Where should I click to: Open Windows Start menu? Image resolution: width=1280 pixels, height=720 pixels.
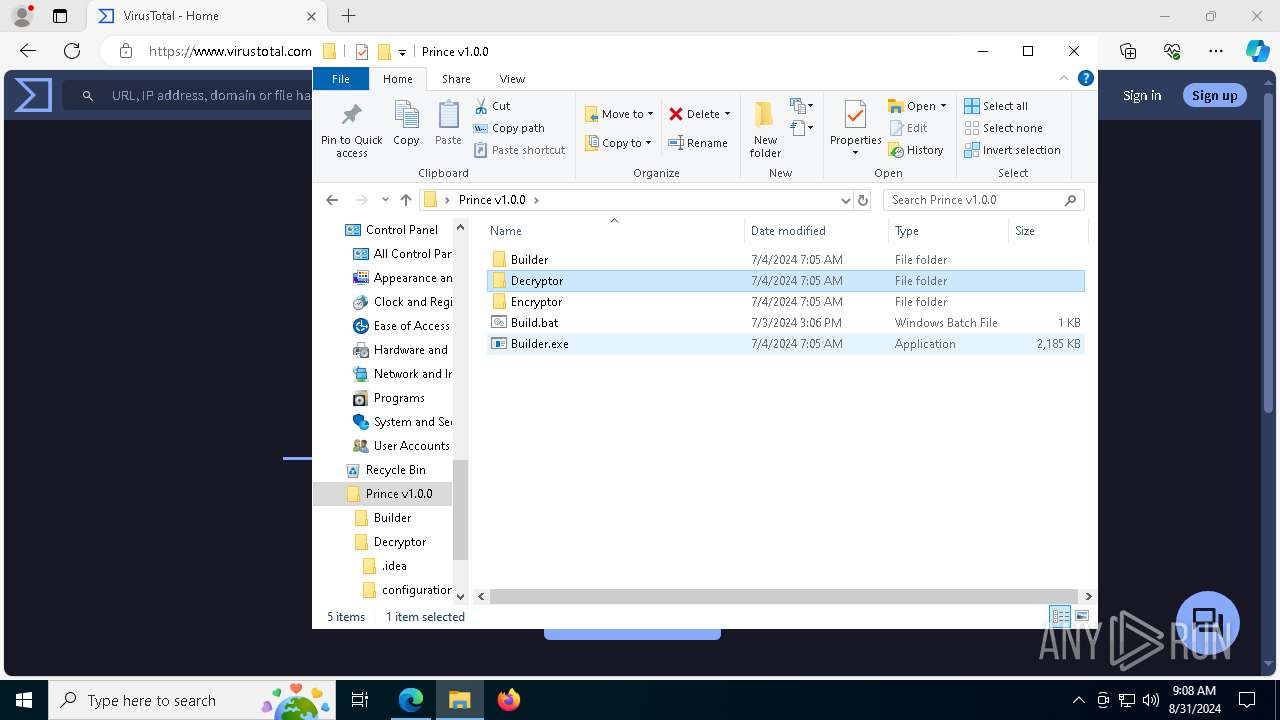click(x=24, y=700)
